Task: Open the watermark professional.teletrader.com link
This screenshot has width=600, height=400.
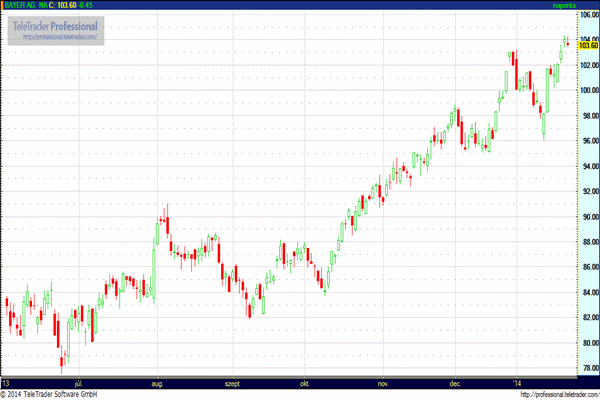Action: tap(60, 37)
